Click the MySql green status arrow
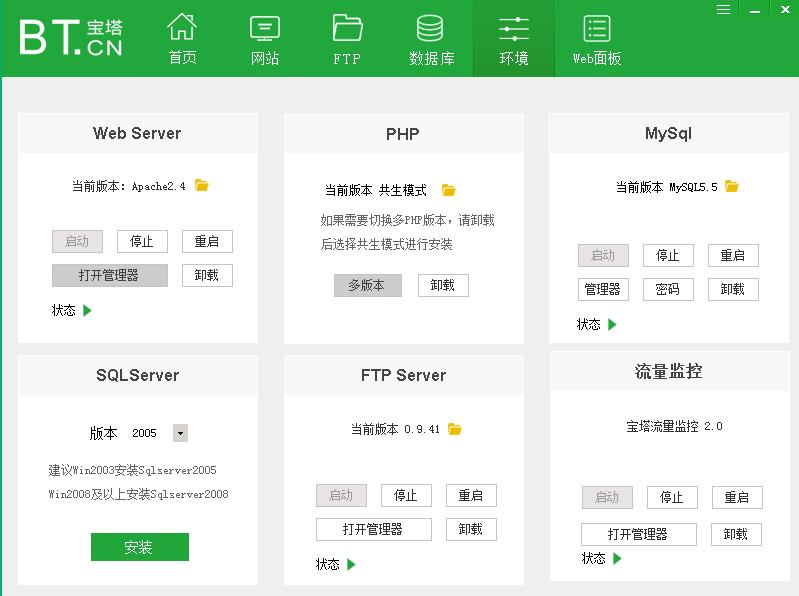 612,324
